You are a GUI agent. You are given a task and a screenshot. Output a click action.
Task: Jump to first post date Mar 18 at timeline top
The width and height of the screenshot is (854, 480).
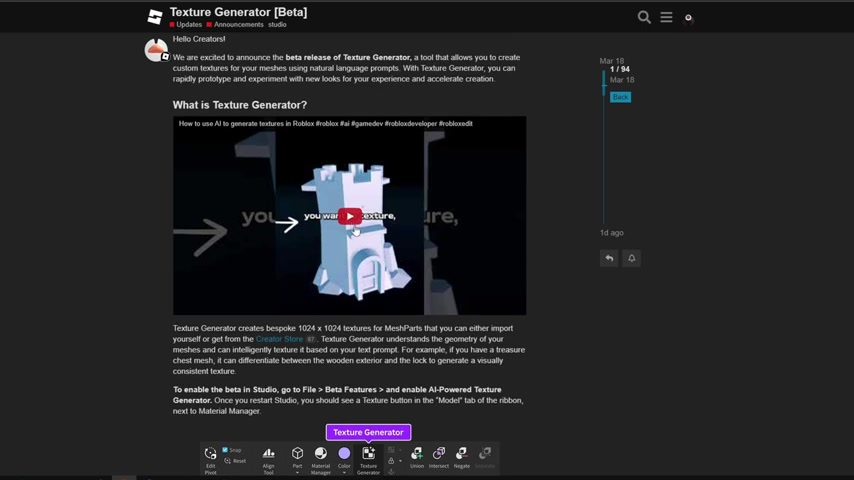tap(612, 61)
